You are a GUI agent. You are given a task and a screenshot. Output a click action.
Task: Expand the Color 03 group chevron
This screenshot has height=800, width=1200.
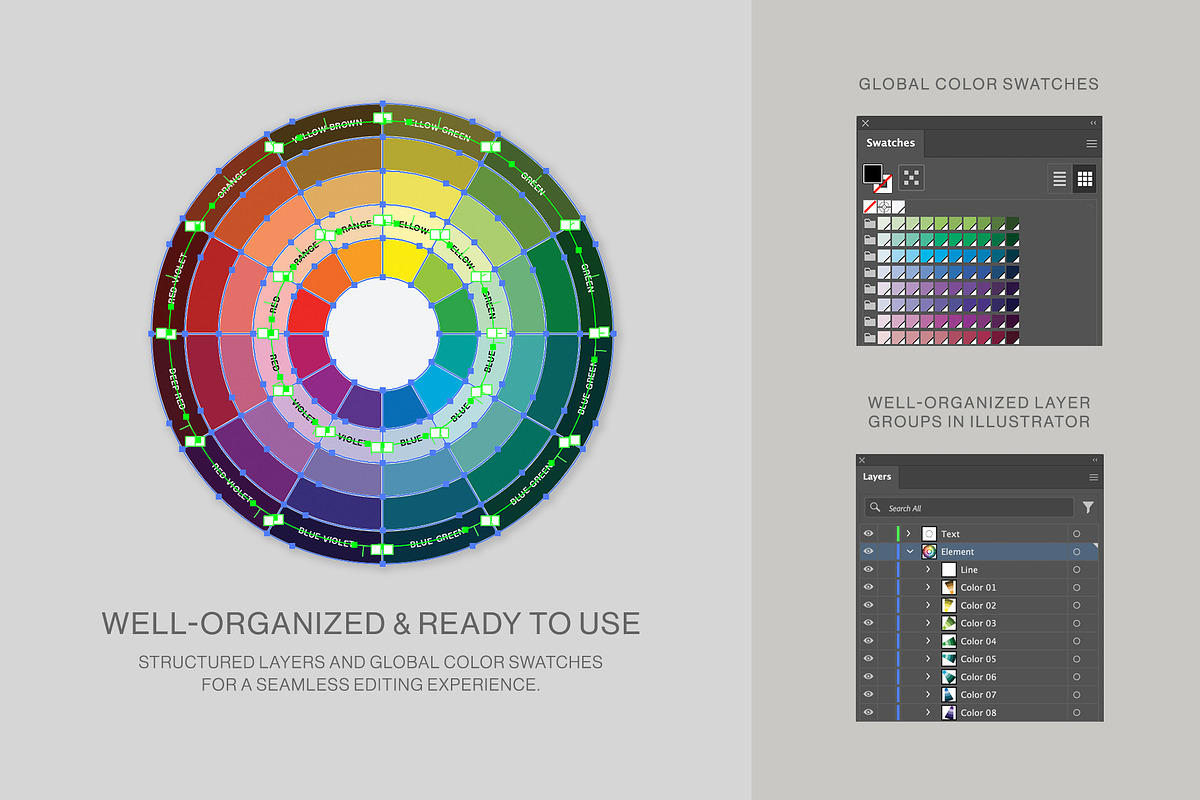tap(928, 623)
